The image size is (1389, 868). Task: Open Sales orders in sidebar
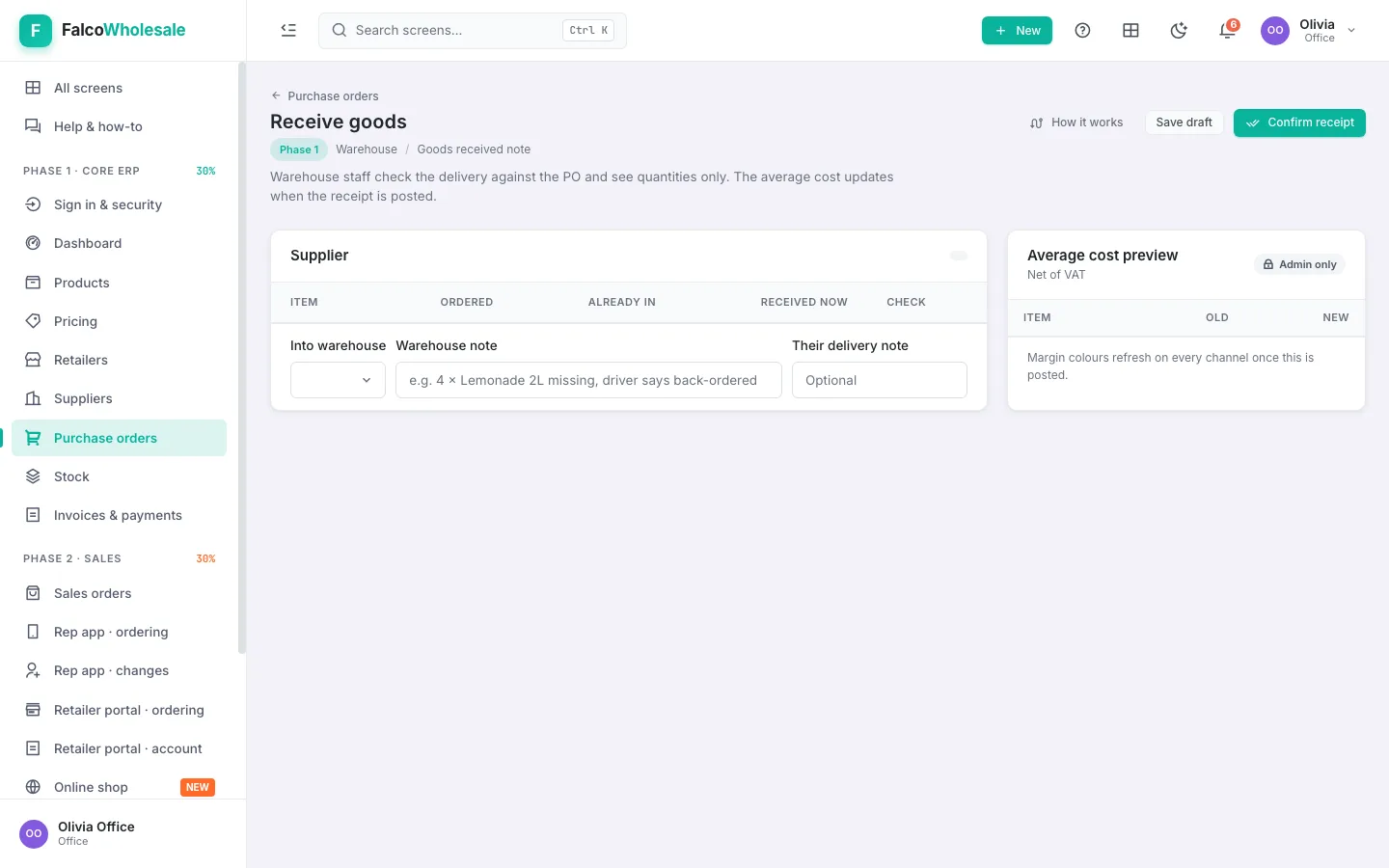[x=119, y=593]
